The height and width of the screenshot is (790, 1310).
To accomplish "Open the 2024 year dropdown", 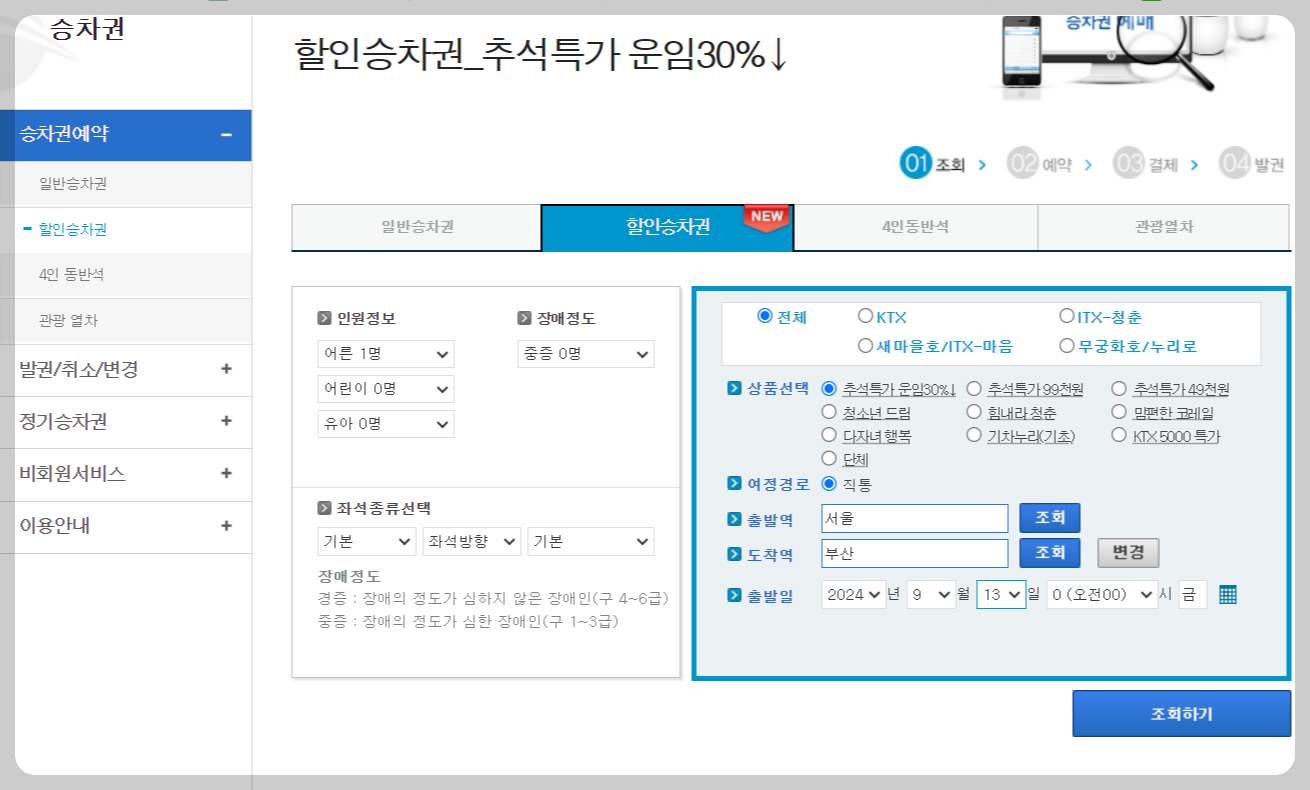I will point(854,594).
